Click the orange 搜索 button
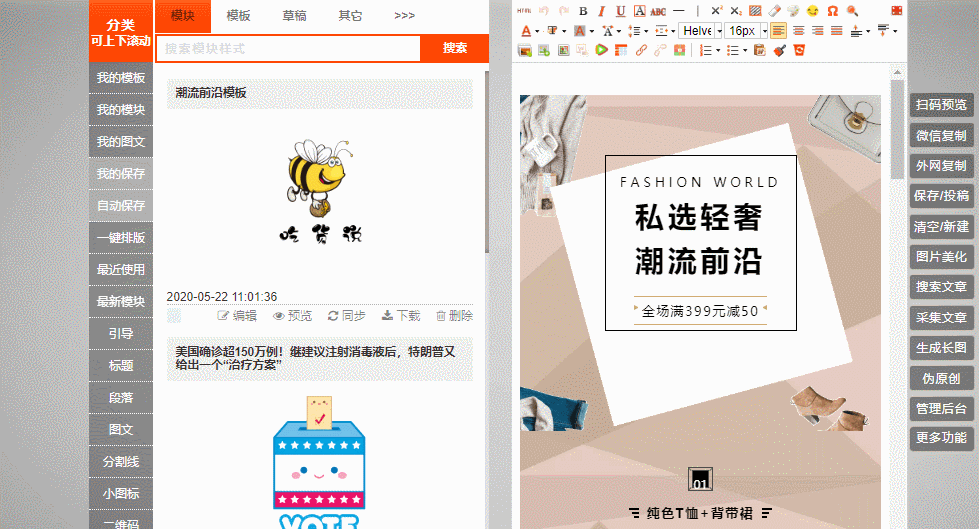The image size is (979, 529). (x=455, y=48)
